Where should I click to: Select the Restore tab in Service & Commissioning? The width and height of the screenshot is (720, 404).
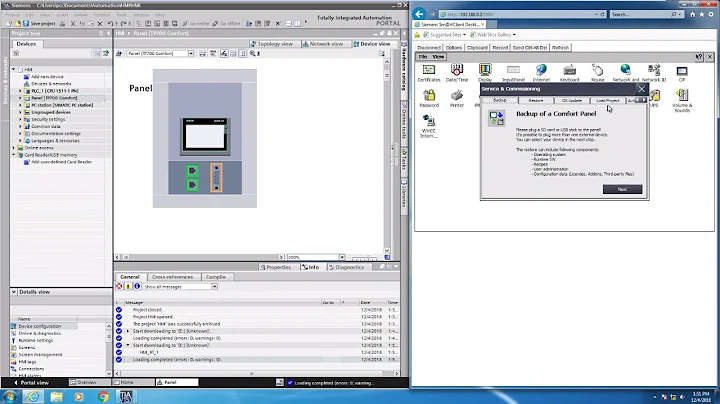pyautogui.click(x=535, y=100)
